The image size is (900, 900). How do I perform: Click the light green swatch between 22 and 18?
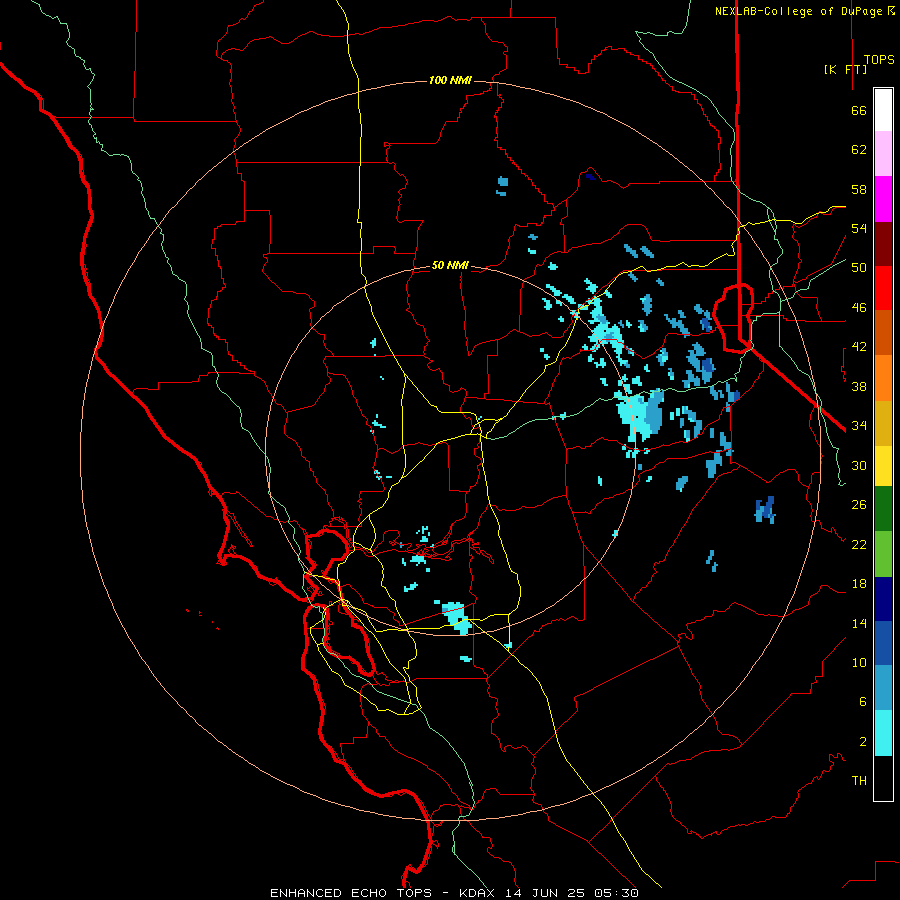tap(883, 554)
